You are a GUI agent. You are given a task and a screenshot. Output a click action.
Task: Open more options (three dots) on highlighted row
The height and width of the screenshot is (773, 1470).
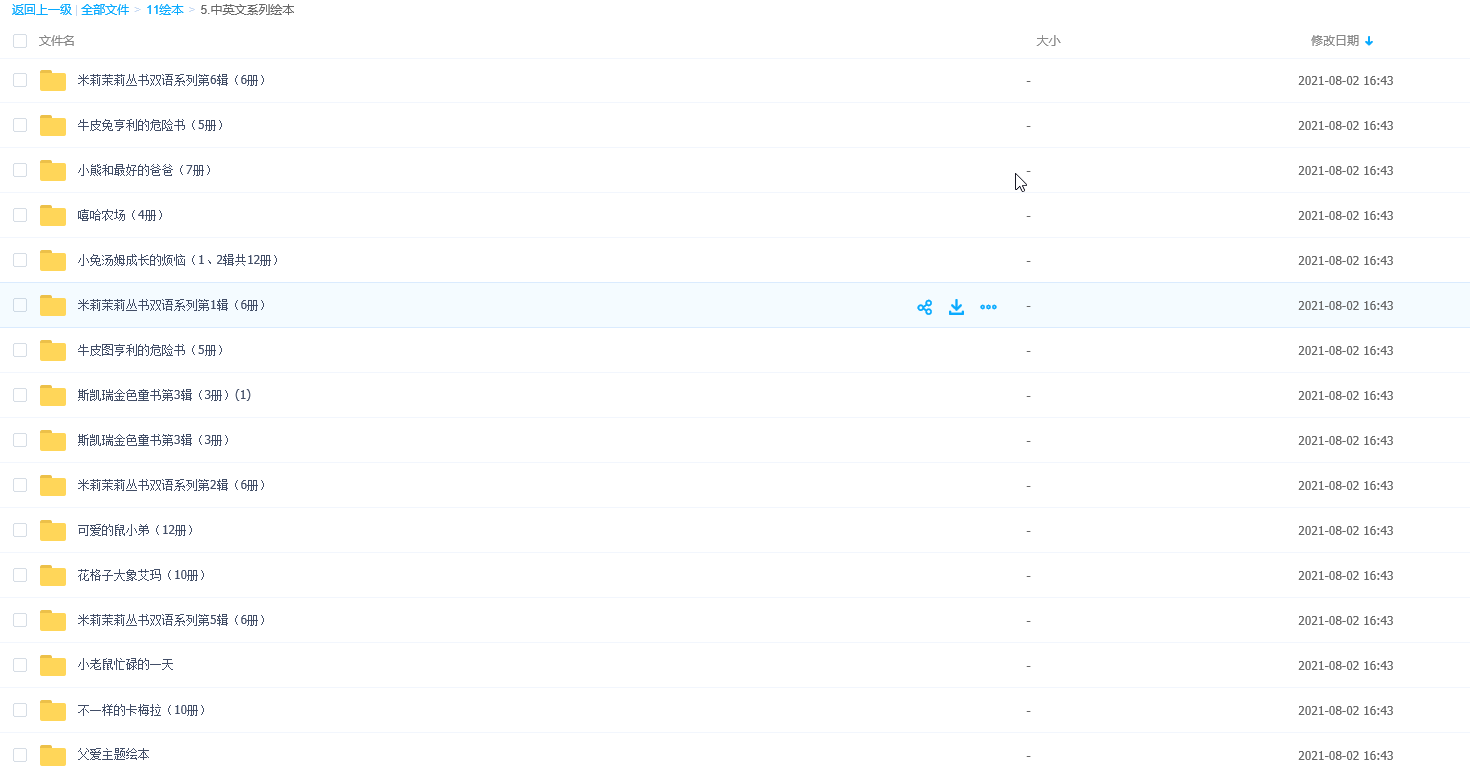[x=988, y=307]
